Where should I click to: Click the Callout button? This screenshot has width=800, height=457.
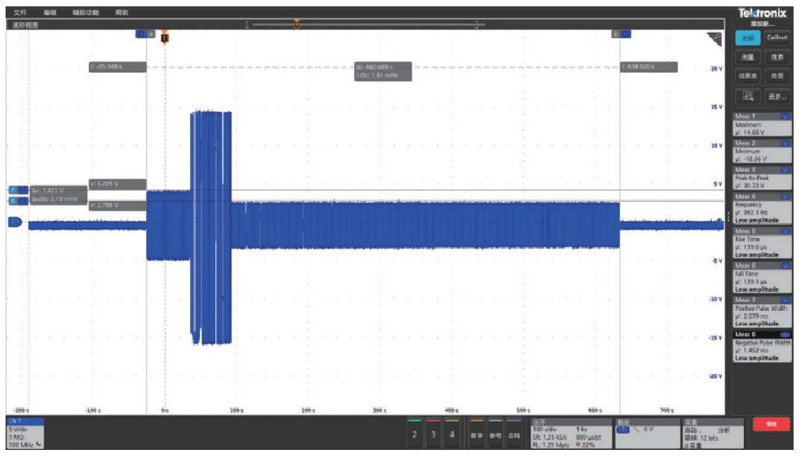[777, 38]
